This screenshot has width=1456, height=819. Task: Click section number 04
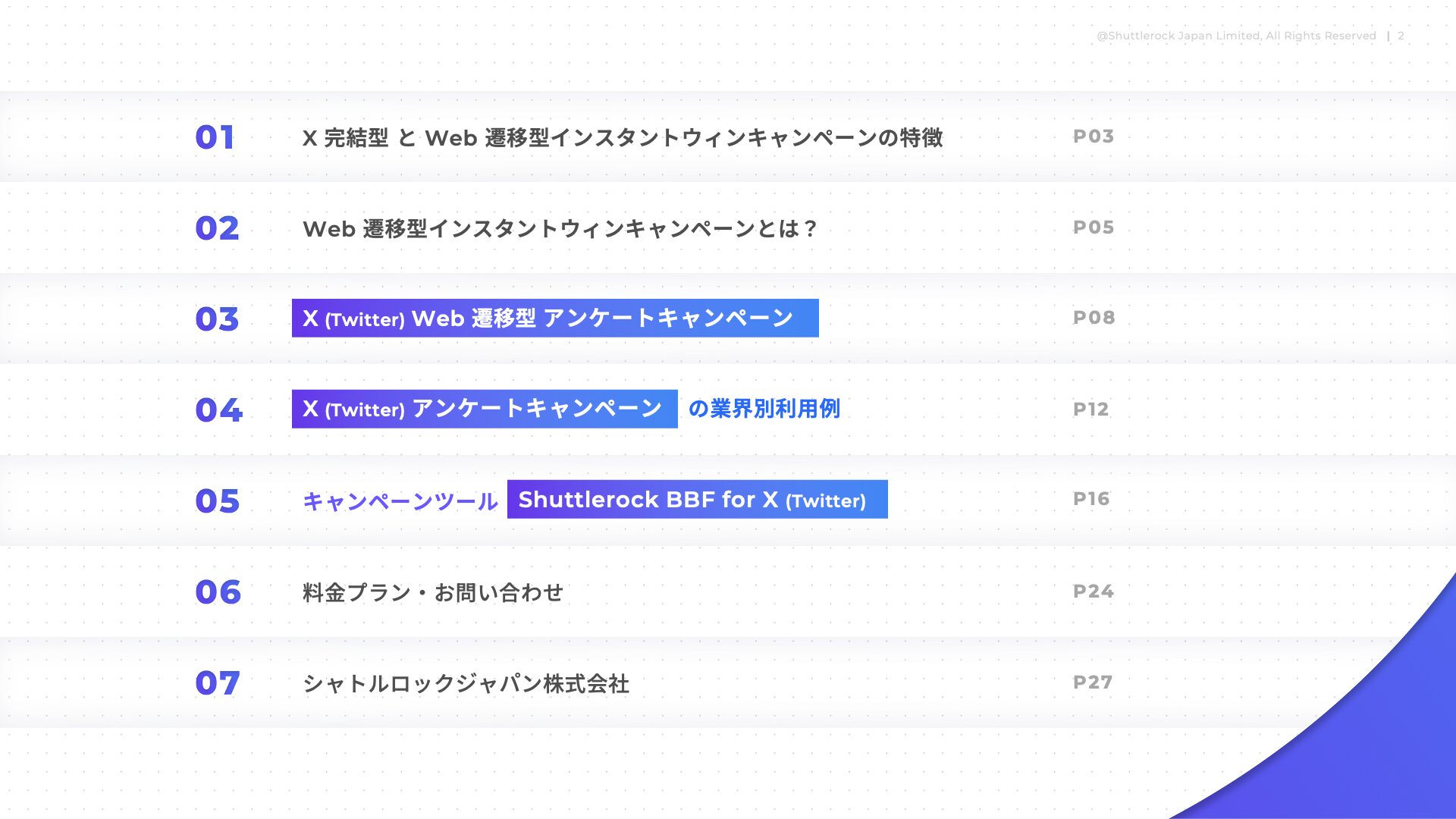[218, 410]
